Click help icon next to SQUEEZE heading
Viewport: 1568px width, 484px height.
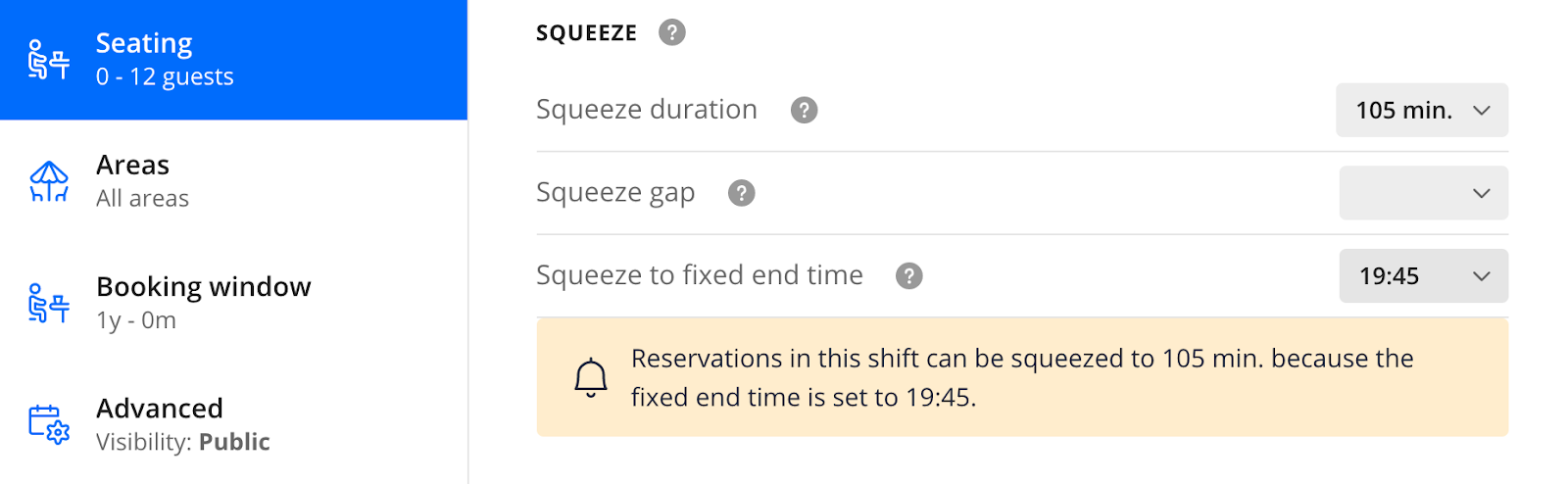point(671,32)
